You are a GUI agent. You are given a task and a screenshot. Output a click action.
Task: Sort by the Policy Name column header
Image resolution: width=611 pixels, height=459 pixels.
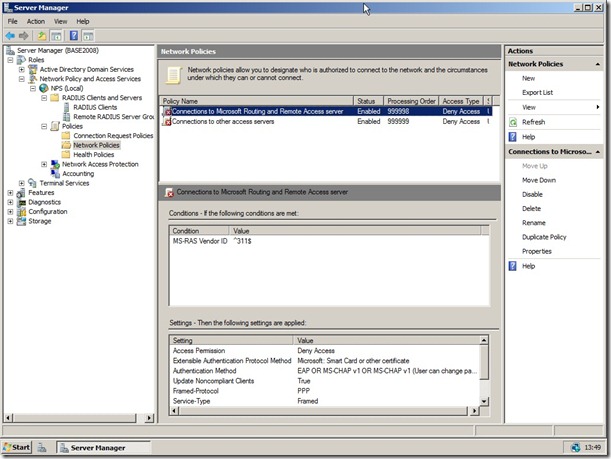[x=256, y=101]
